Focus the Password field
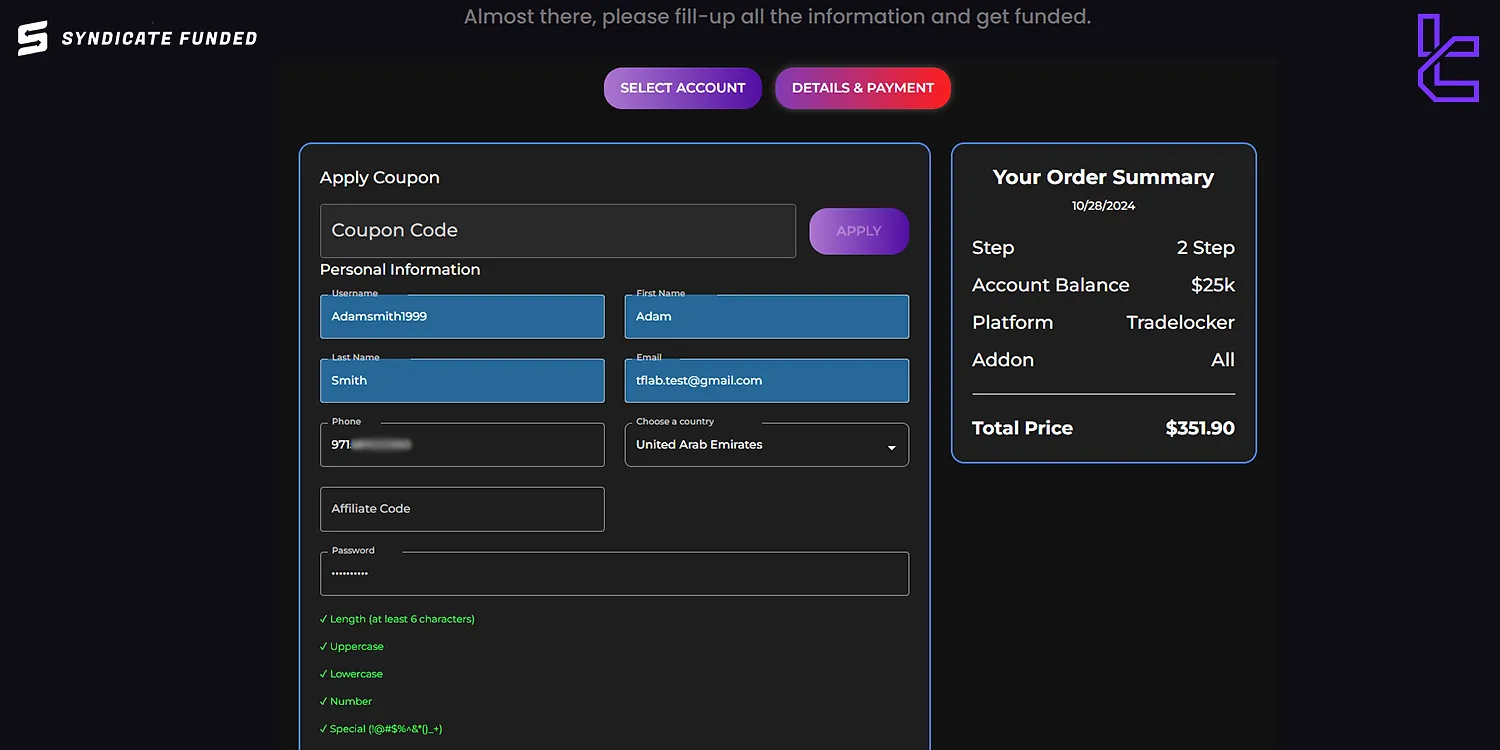 pos(614,574)
